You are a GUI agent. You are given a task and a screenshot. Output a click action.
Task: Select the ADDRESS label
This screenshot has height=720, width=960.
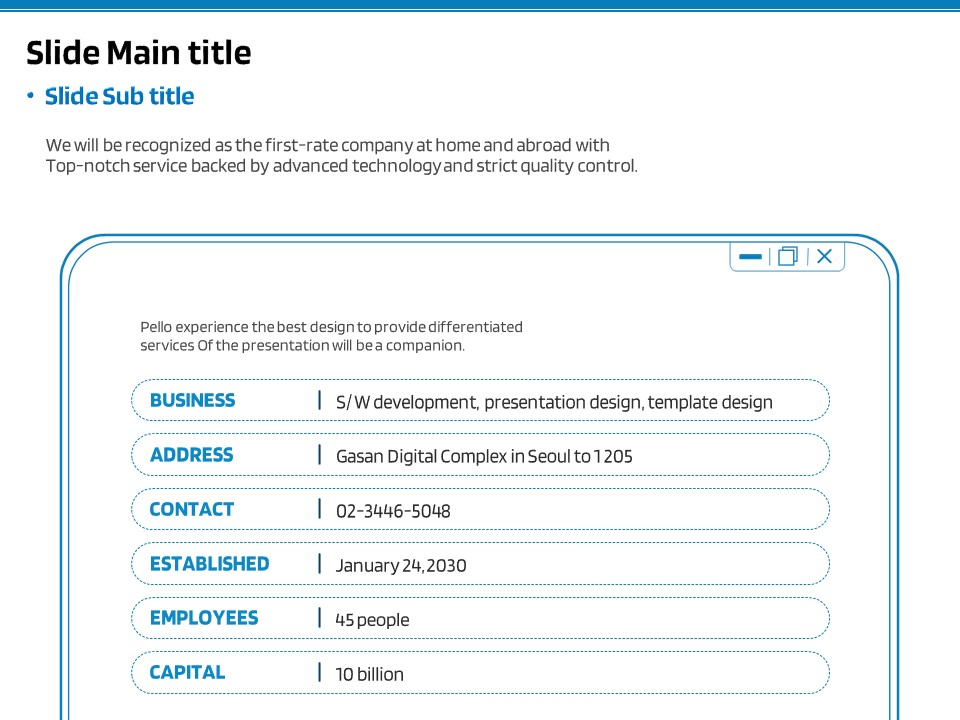pos(191,455)
